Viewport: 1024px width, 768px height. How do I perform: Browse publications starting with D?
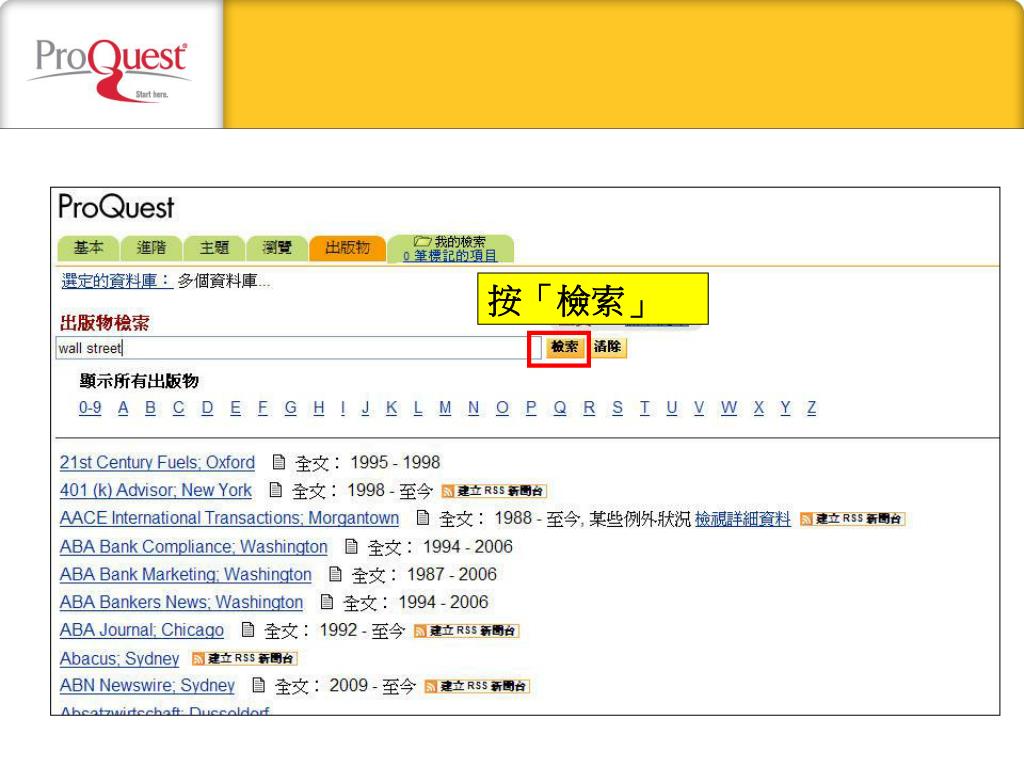tap(207, 408)
